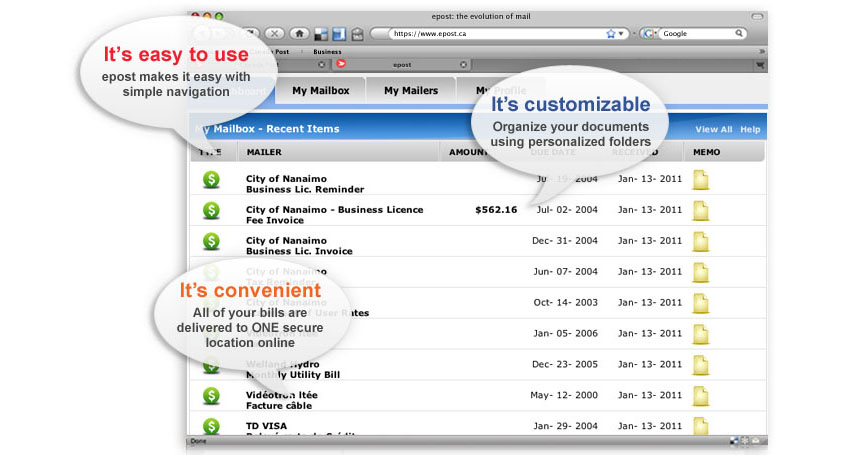850x455 pixels.
Task: Open City of Nanaimo Business Lic. Invoice
Action: pos(299,246)
